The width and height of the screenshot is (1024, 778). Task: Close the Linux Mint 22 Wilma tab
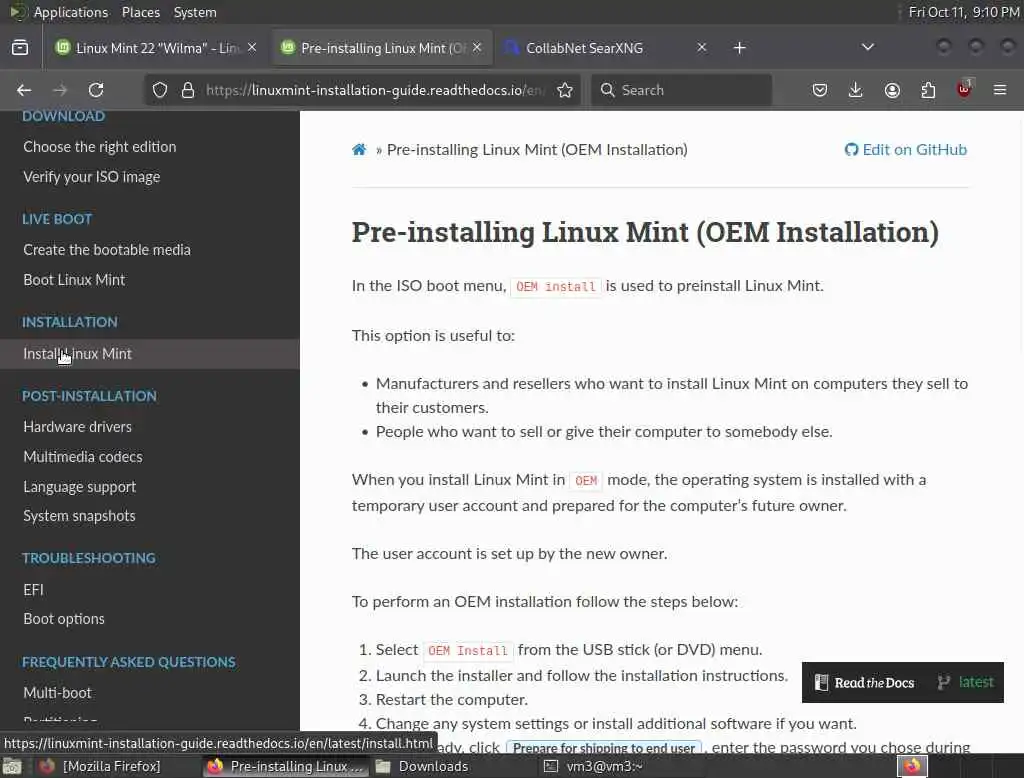pyautogui.click(x=252, y=47)
